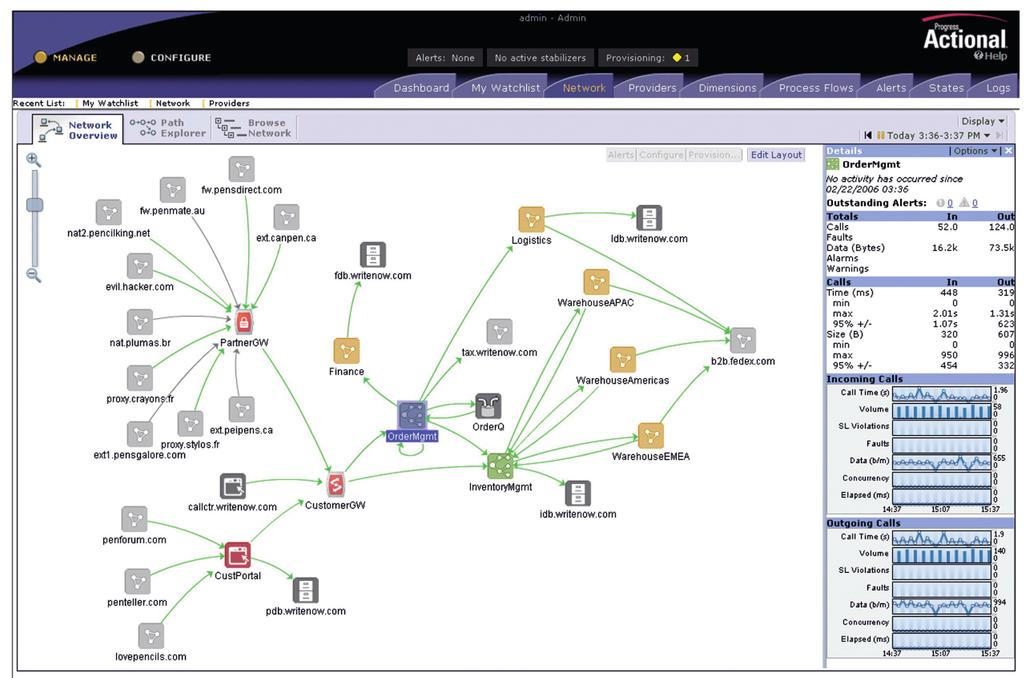Open the Alerts tab

point(891,88)
